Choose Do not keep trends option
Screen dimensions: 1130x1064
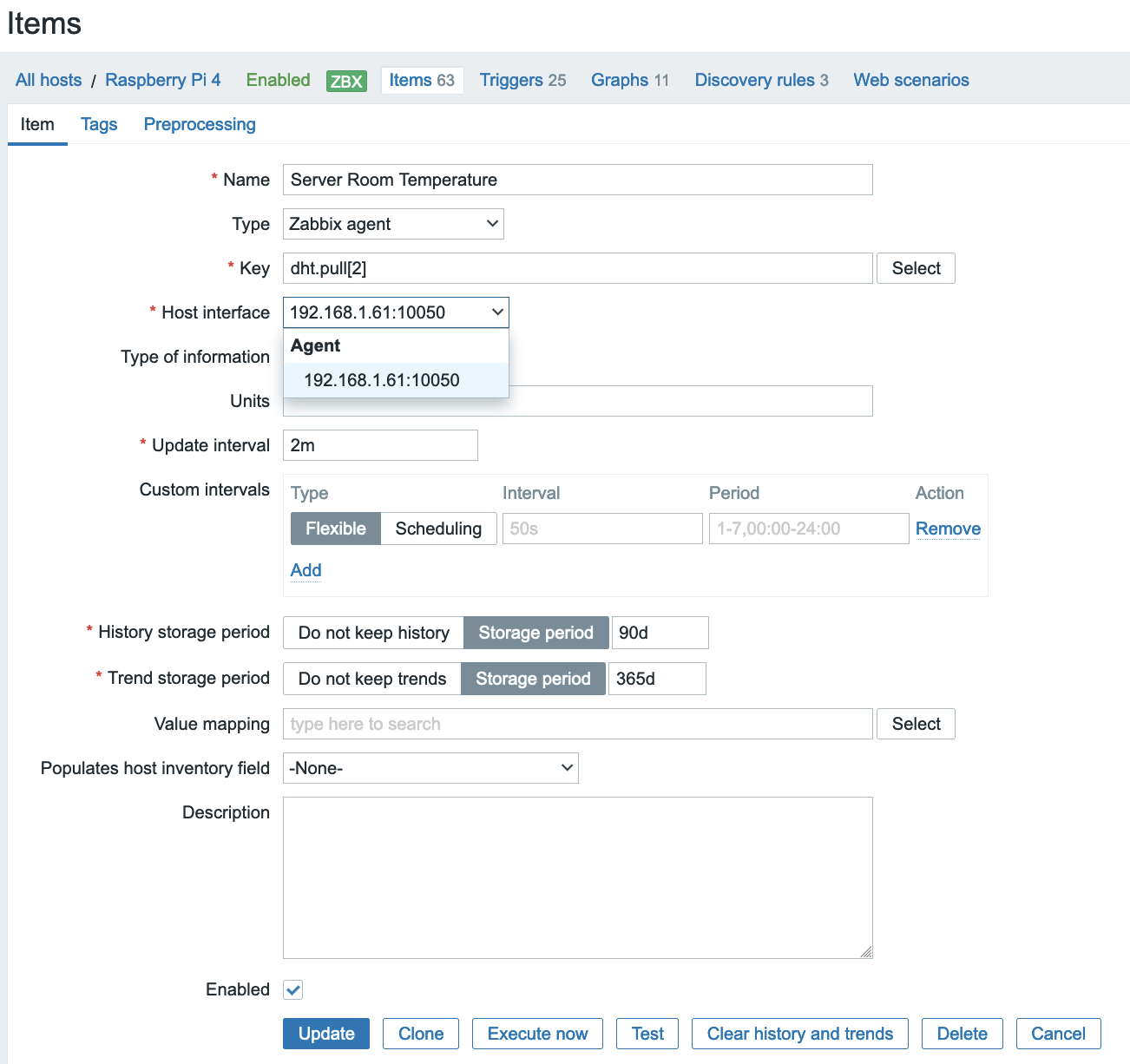tap(371, 679)
